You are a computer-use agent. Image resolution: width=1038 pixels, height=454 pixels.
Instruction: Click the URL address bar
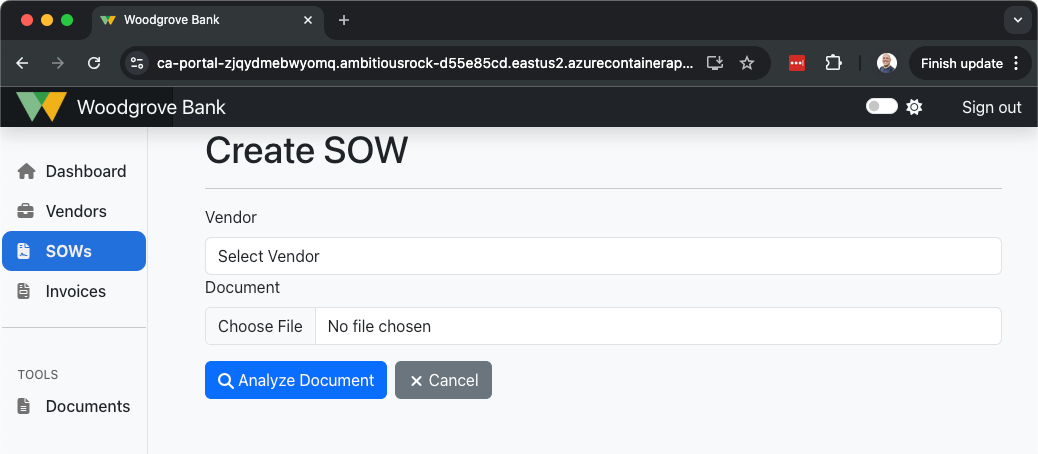426,63
